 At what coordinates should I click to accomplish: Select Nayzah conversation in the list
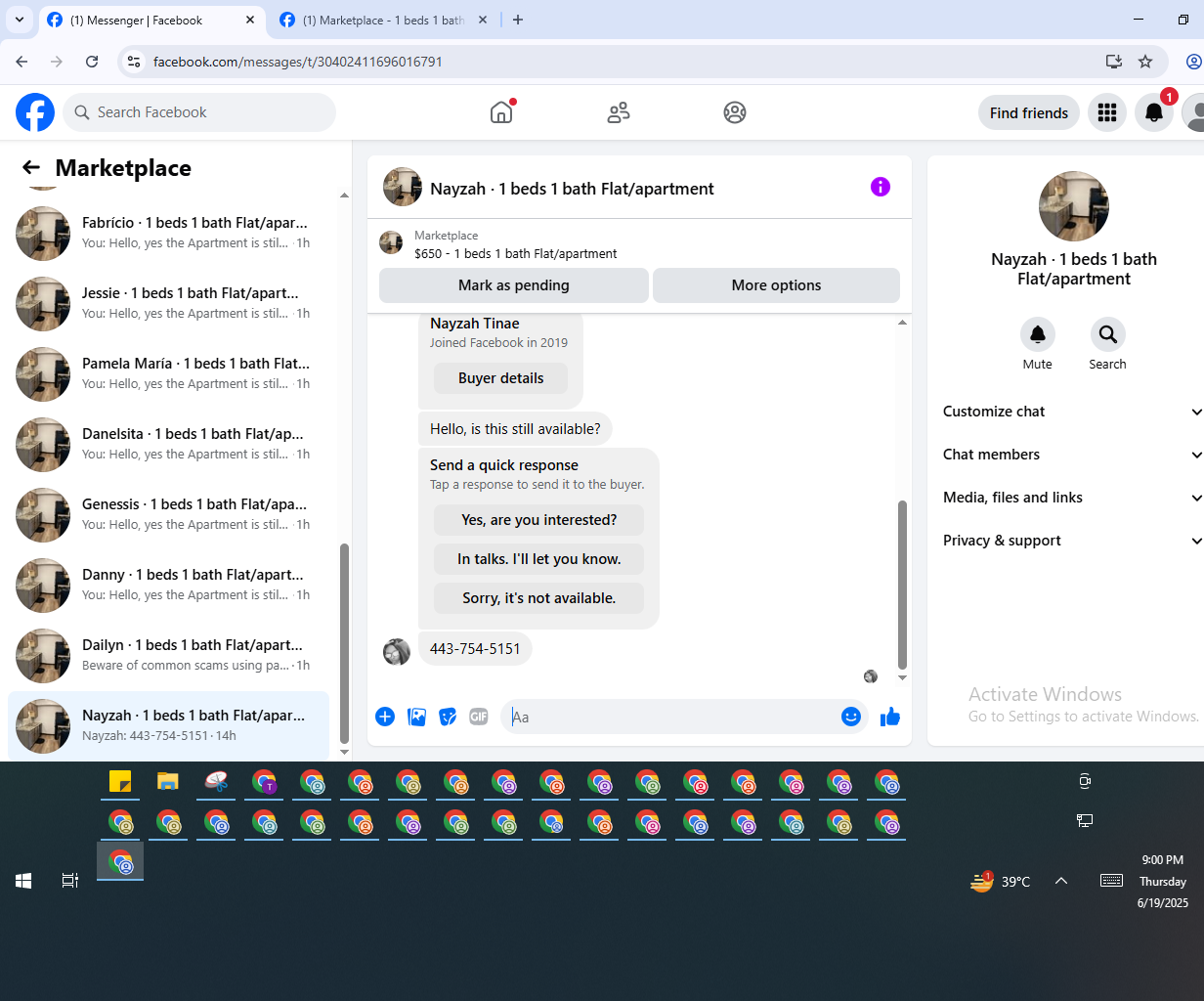pyautogui.click(x=168, y=725)
